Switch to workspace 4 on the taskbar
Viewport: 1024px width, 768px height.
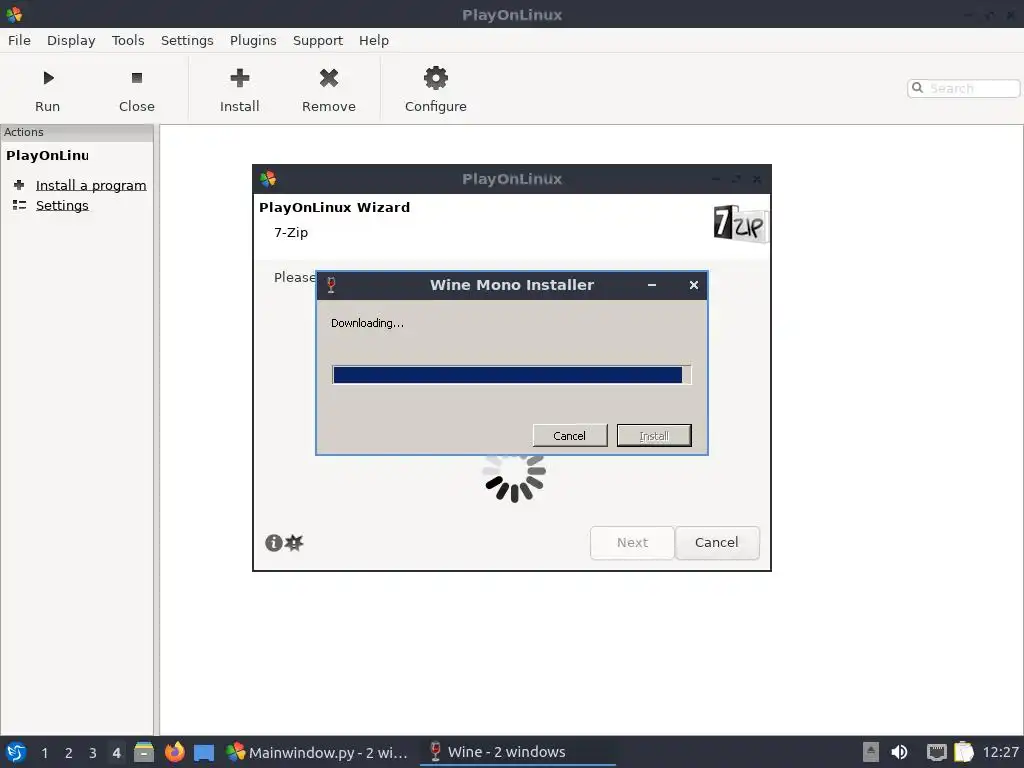pyautogui.click(x=116, y=753)
